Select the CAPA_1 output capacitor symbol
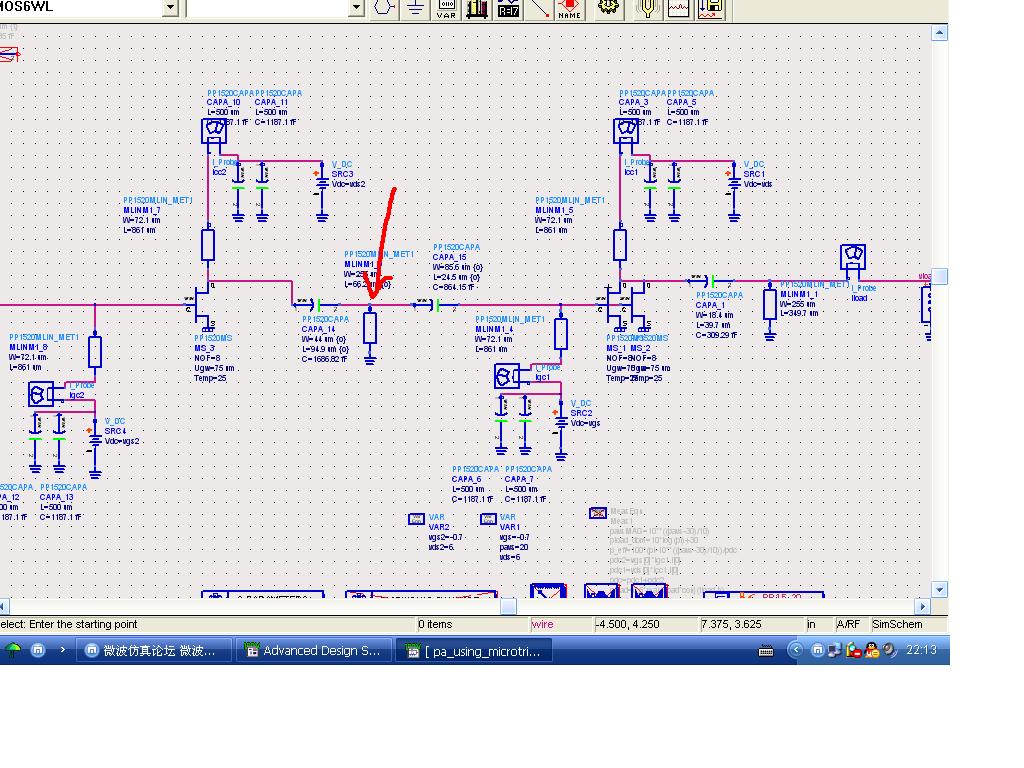 (712, 281)
